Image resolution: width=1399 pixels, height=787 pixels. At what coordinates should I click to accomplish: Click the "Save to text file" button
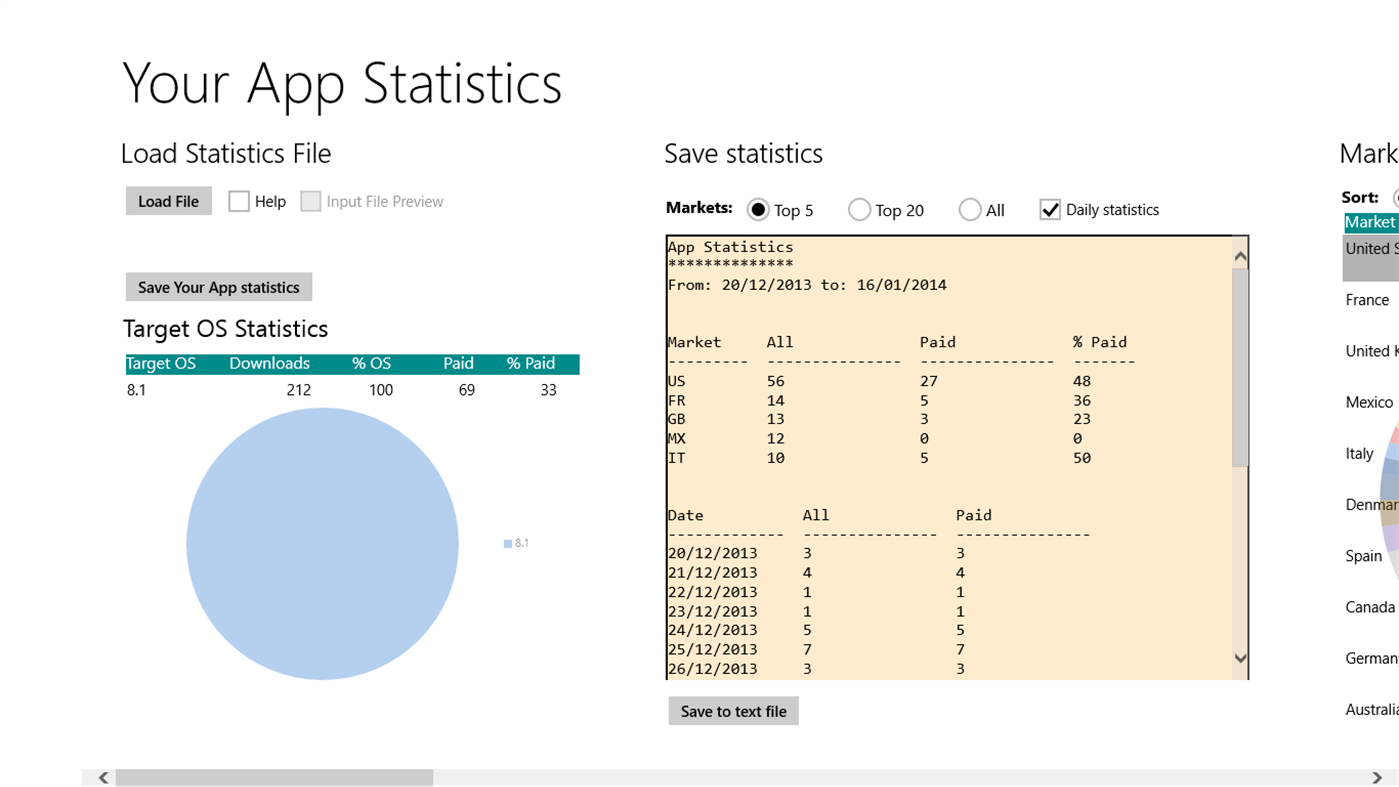pyautogui.click(x=733, y=710)
